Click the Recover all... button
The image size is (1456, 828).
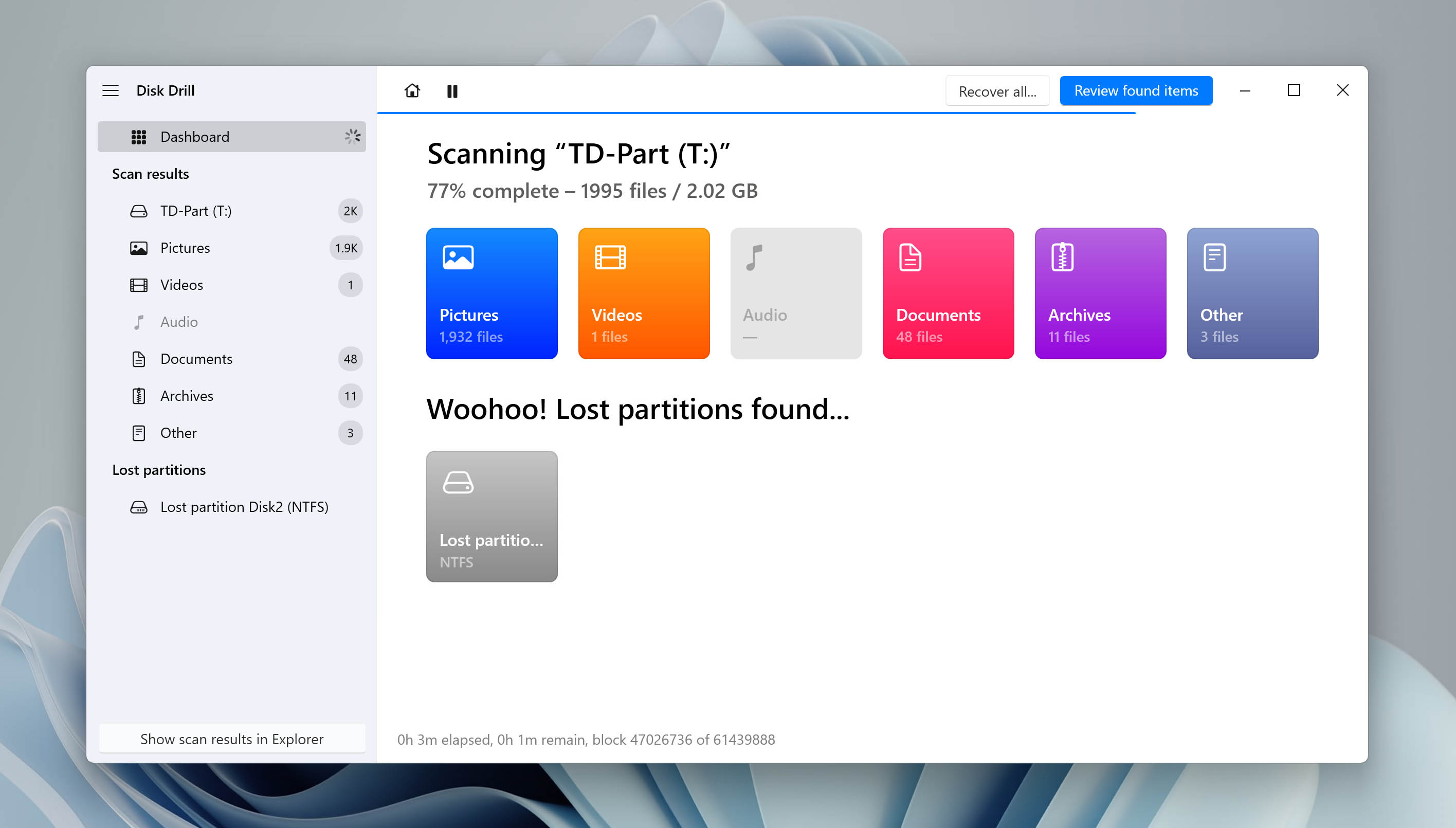997,91
